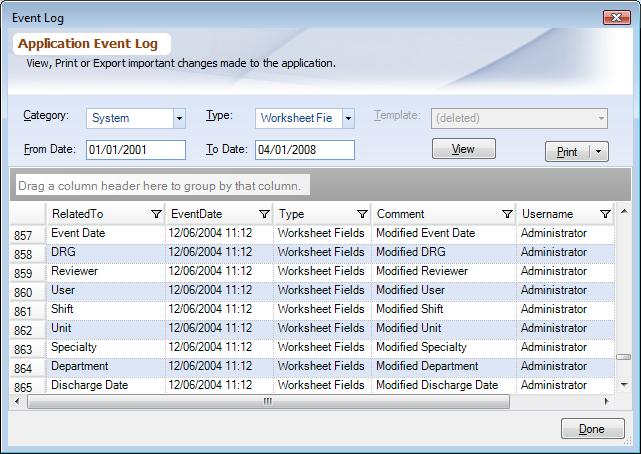Click the Print button
This screenshot has width=641, height=454.
click(567, 152)
